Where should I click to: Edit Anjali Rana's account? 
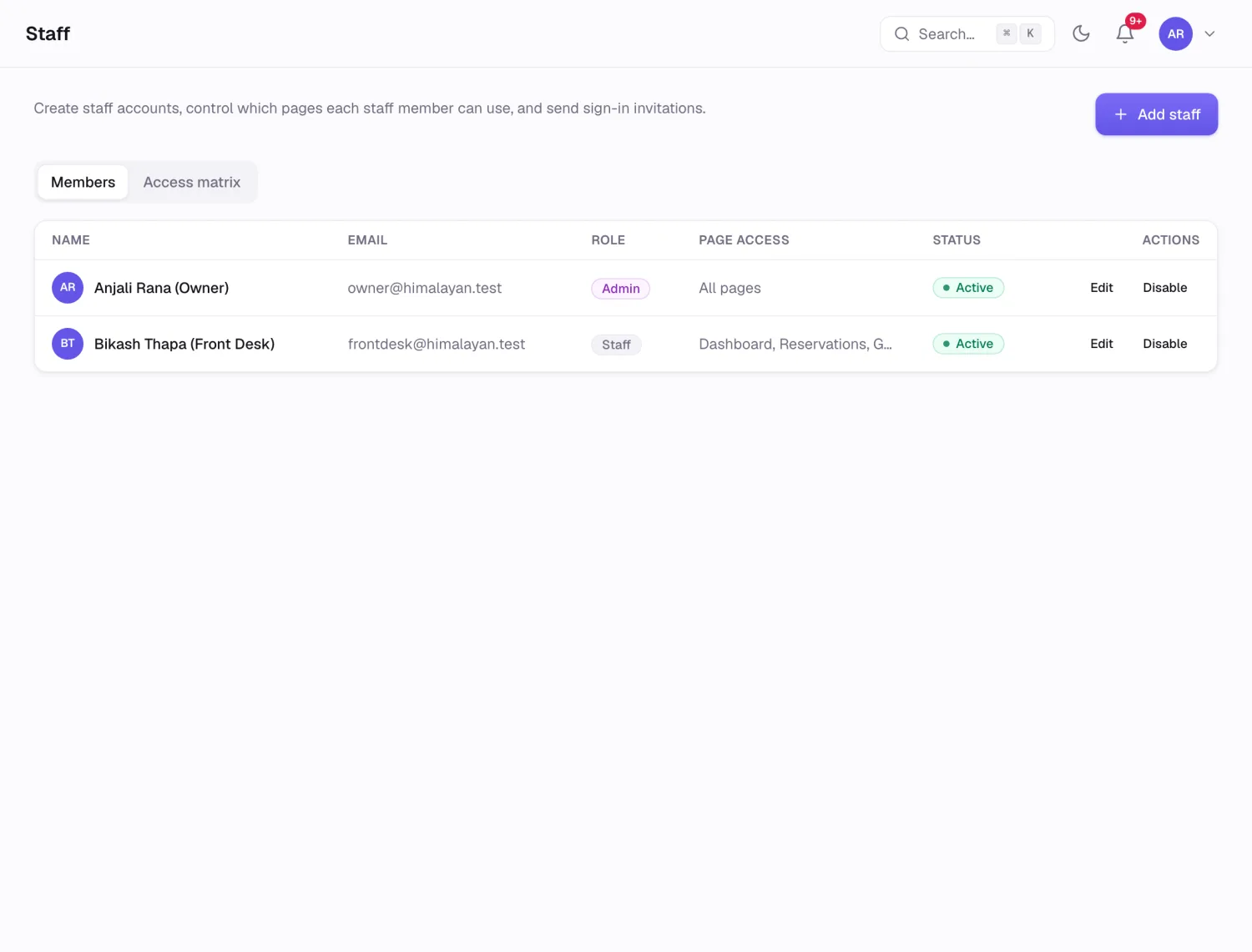pyautogui.click(x=1101, y=288)
